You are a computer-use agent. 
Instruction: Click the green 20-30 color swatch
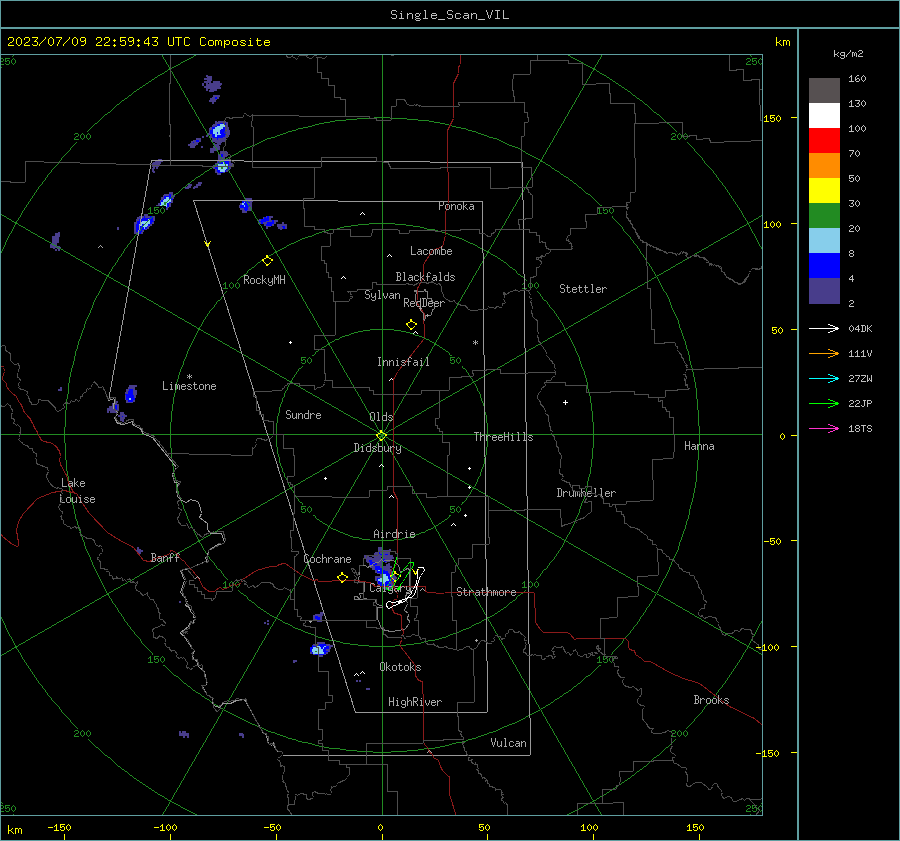[824, 215]
